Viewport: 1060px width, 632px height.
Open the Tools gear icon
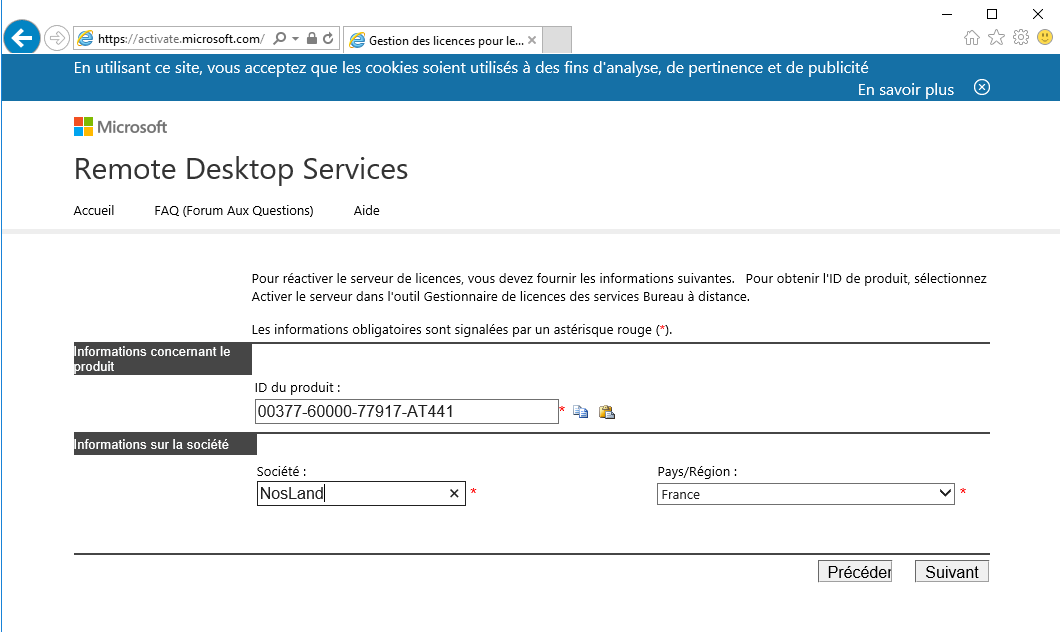pyautogui.click(x=1021, y=37)
